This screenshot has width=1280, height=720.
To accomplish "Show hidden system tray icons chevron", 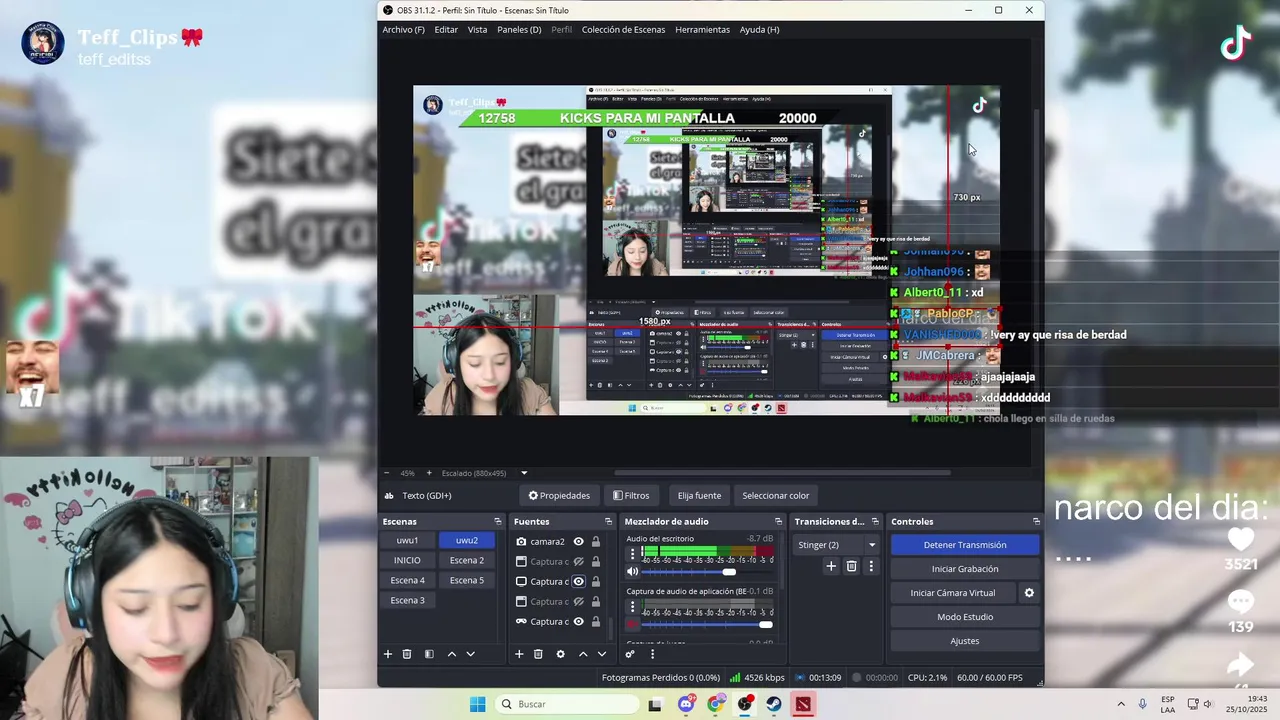I will point(1120,704).
